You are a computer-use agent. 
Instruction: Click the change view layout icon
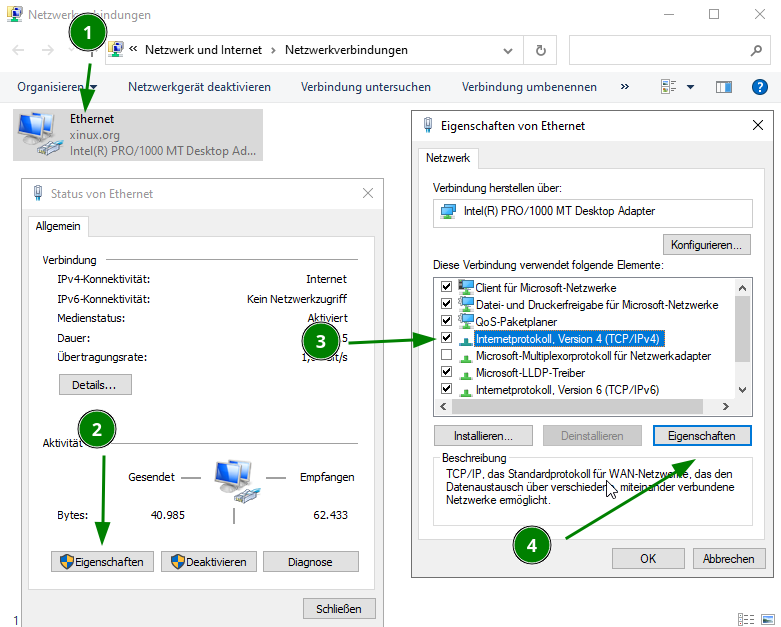[x=669, y=87]
